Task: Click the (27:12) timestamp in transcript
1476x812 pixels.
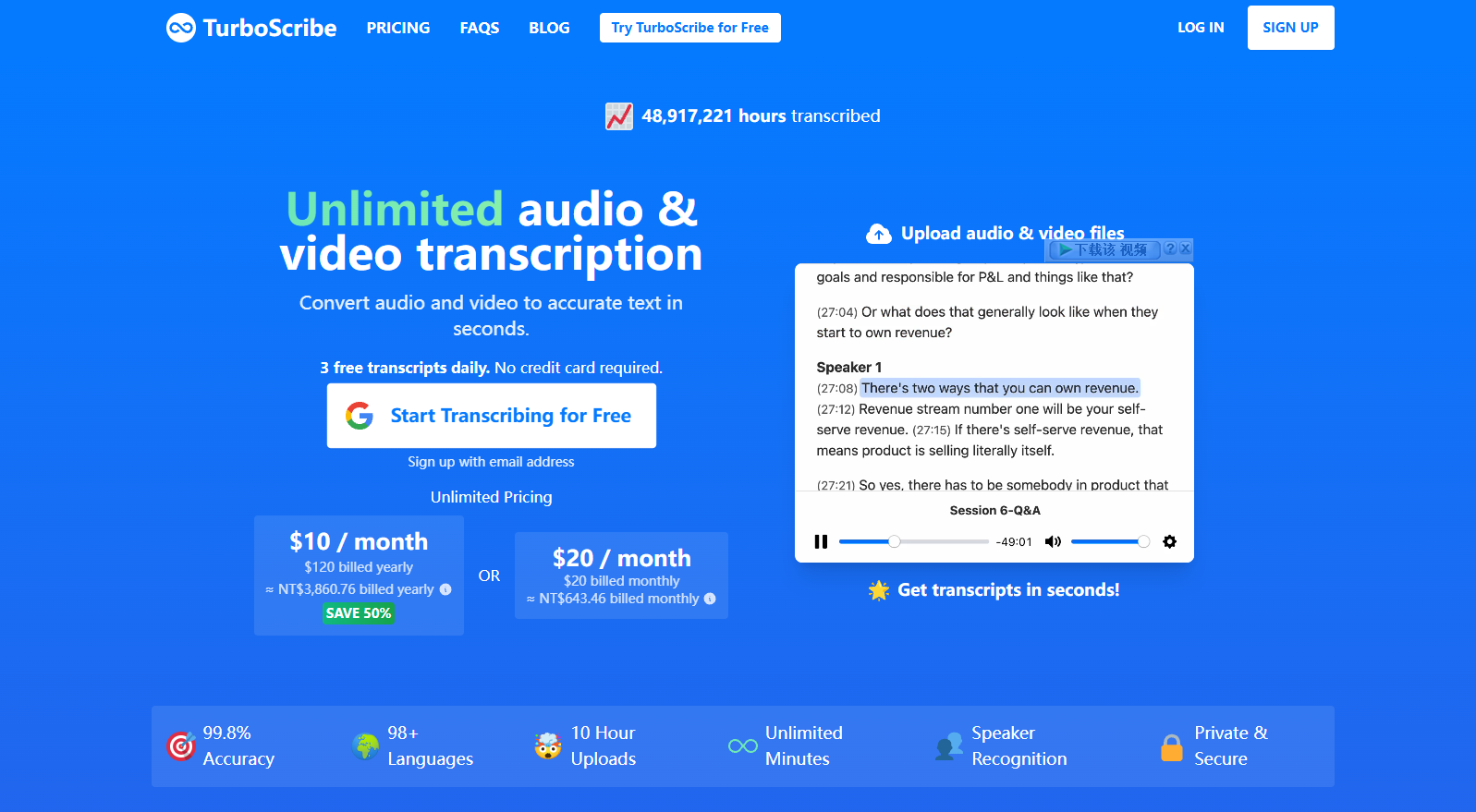Action: coord(836,409)
